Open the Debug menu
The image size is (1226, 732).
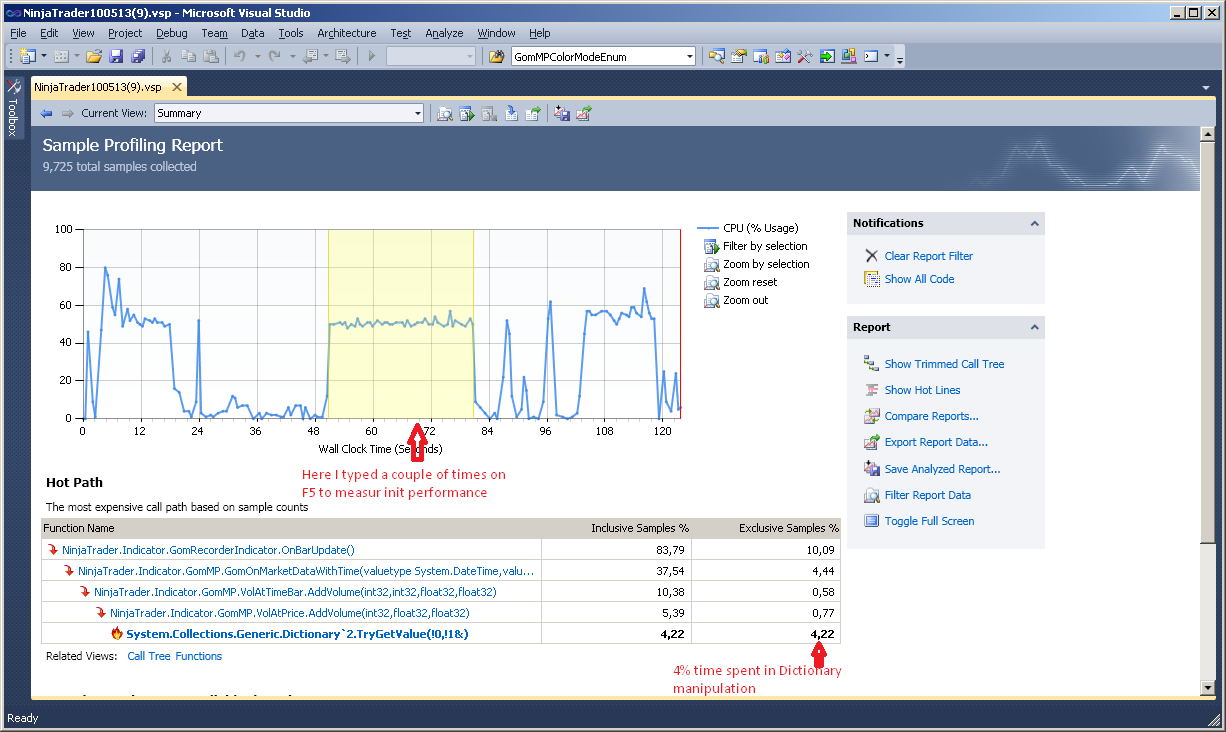pos(172,33)
